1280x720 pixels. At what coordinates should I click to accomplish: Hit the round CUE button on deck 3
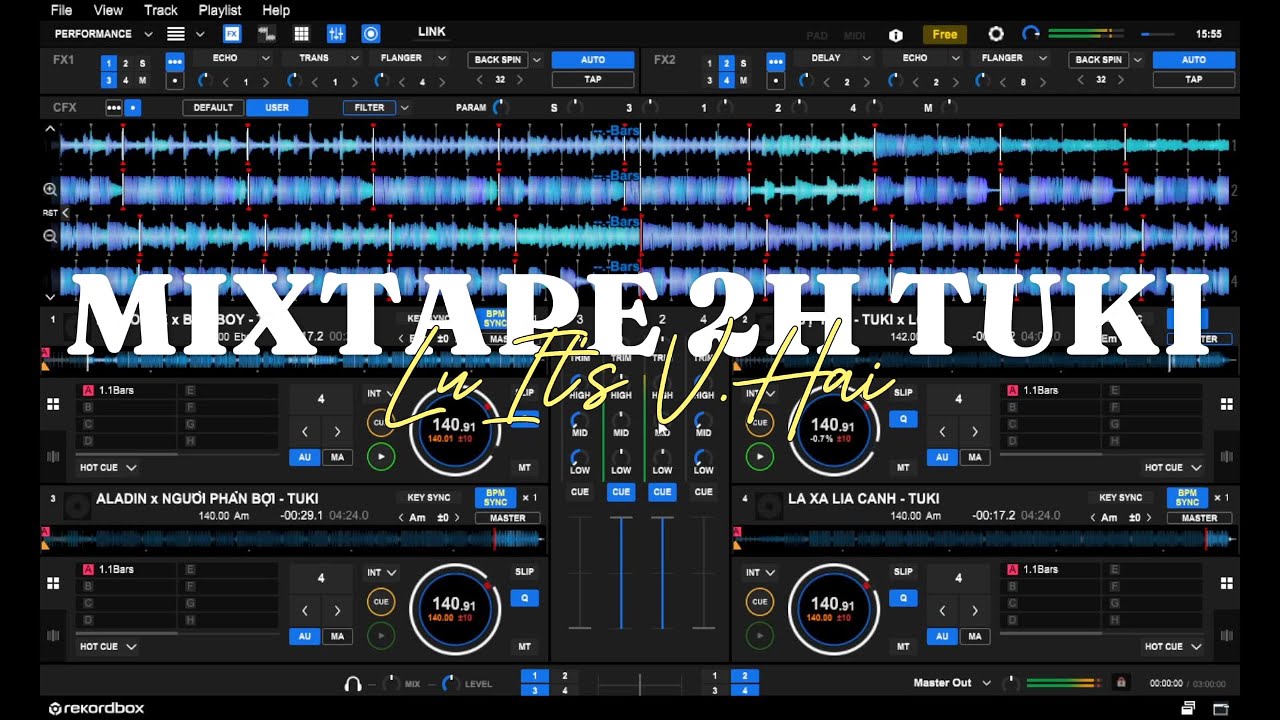[x=380, y=602]
